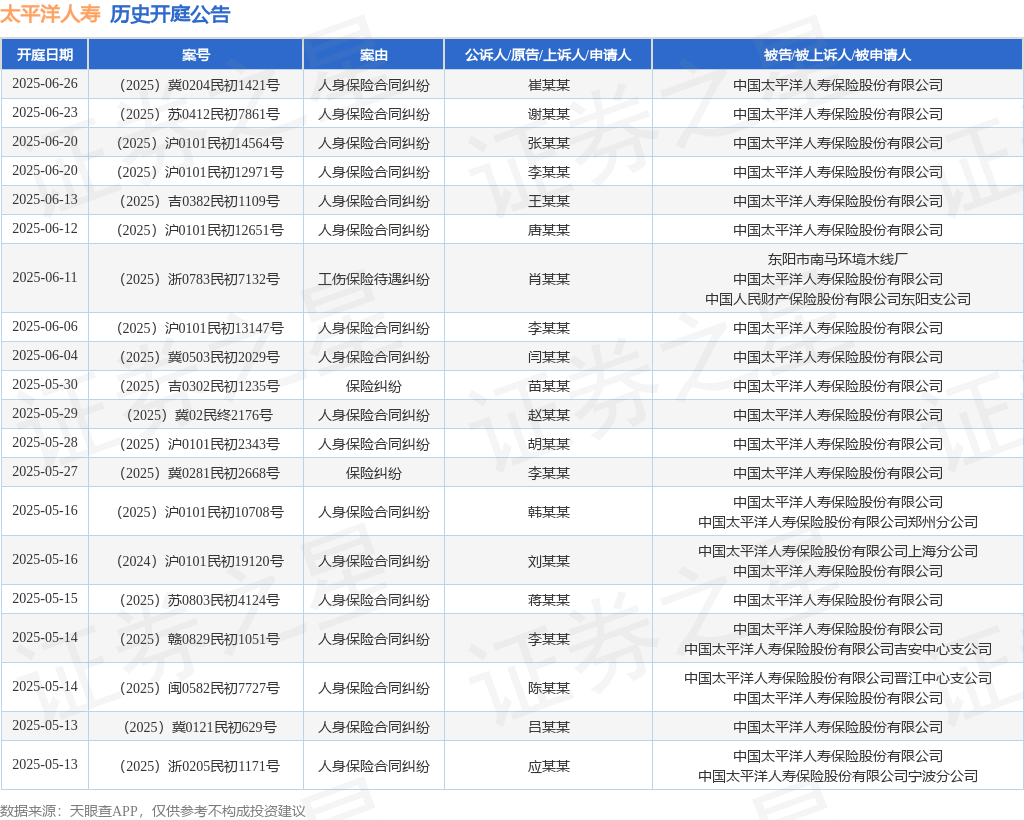Click plaintiff 赵某某

pos(549,415)
